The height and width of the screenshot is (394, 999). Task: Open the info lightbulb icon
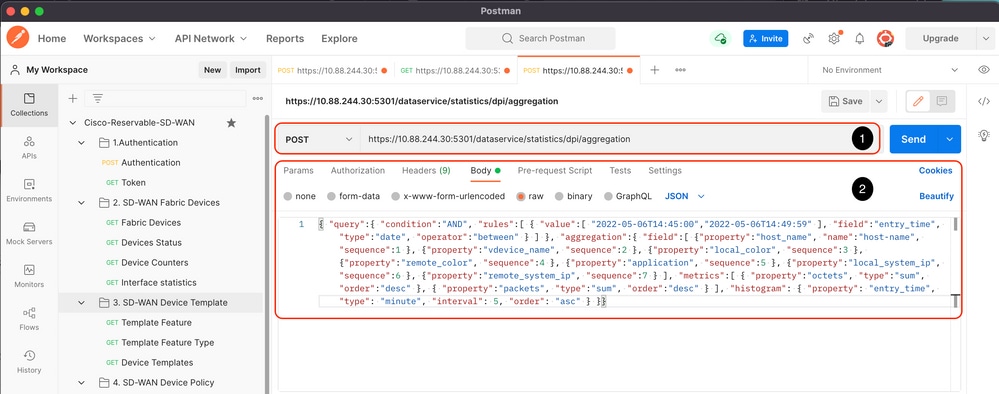(984, 135)
